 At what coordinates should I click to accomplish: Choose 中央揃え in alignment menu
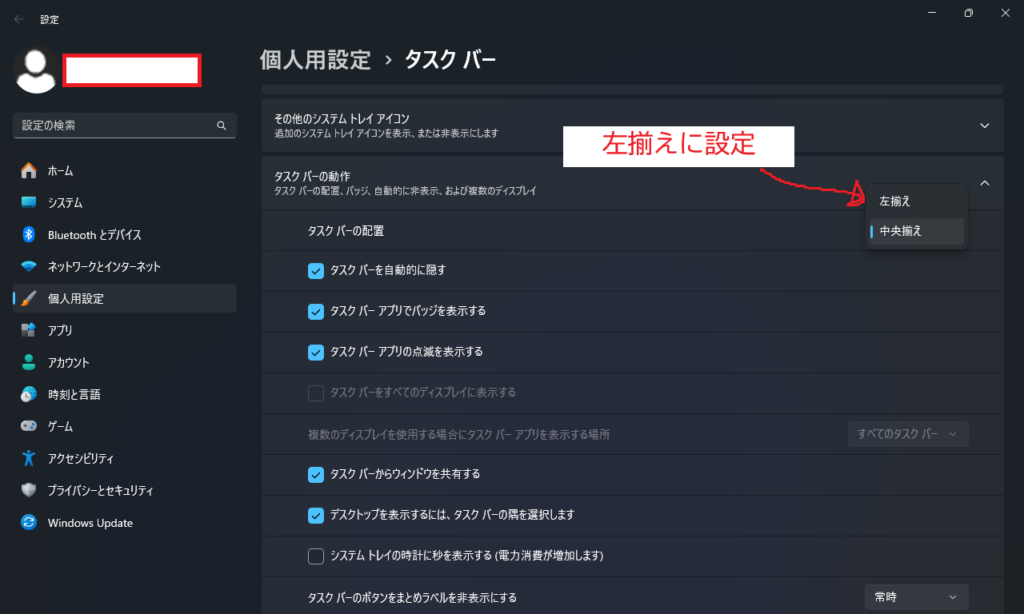[x=900, y=231]
